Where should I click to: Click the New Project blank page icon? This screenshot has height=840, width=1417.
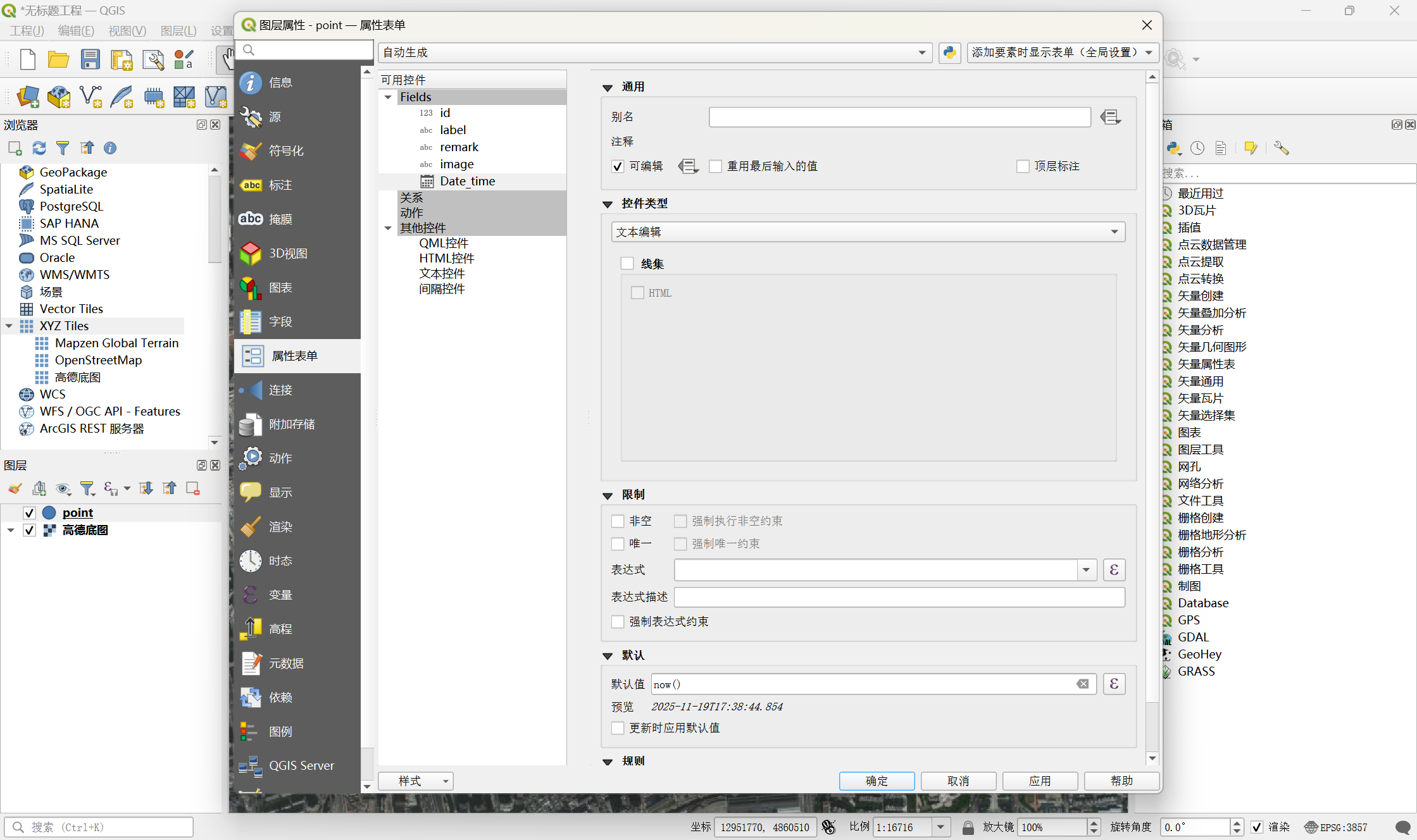coord(28,59)
